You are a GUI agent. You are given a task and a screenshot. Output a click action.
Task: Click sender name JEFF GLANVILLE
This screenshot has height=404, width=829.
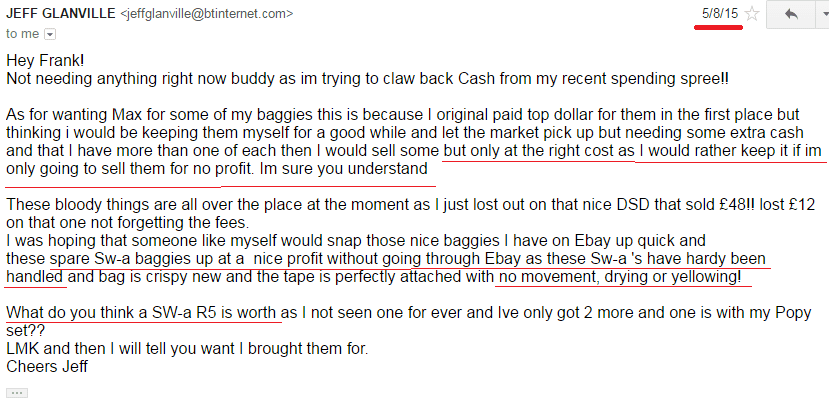tap(60, 14)
